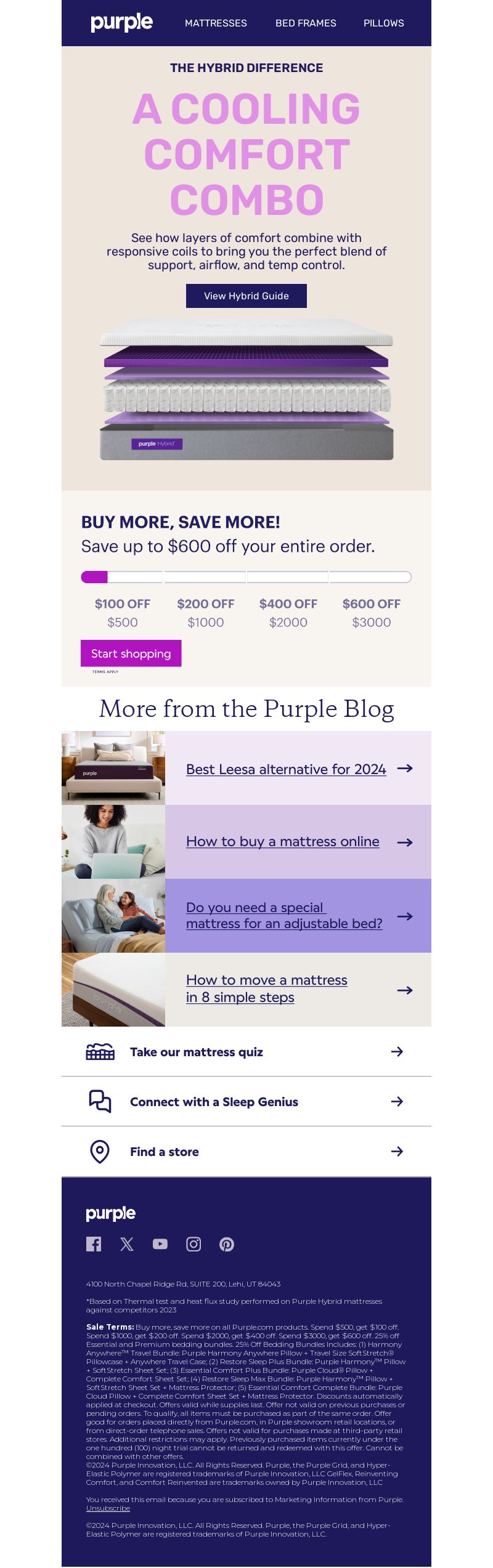This screenshot has width=493, height=1568.
Task: Open the Instagram icon in footer
Action: (x=194, y=1244)
